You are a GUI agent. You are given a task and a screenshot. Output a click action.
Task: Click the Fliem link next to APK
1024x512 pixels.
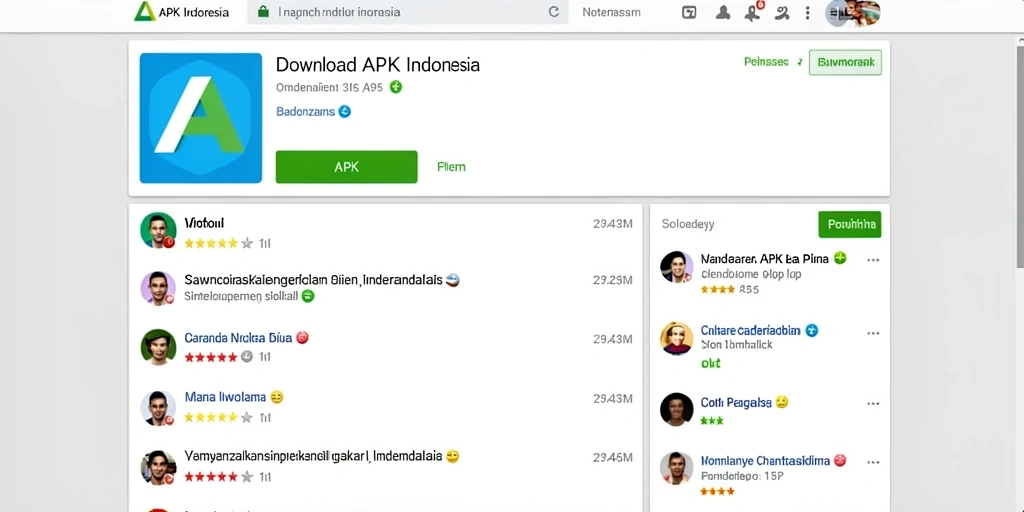tap(451, 167)
